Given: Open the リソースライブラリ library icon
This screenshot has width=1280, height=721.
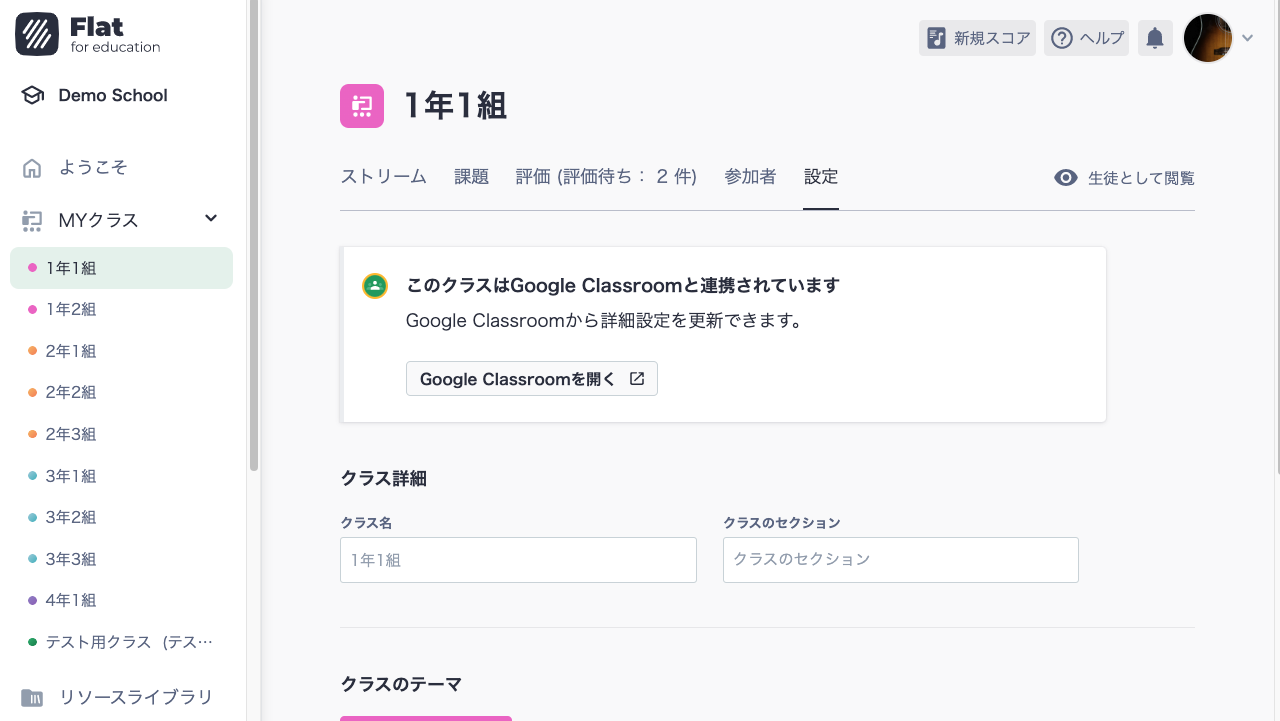Looking at the screenshot, I should pyautogui.click(x=31, y=696).
